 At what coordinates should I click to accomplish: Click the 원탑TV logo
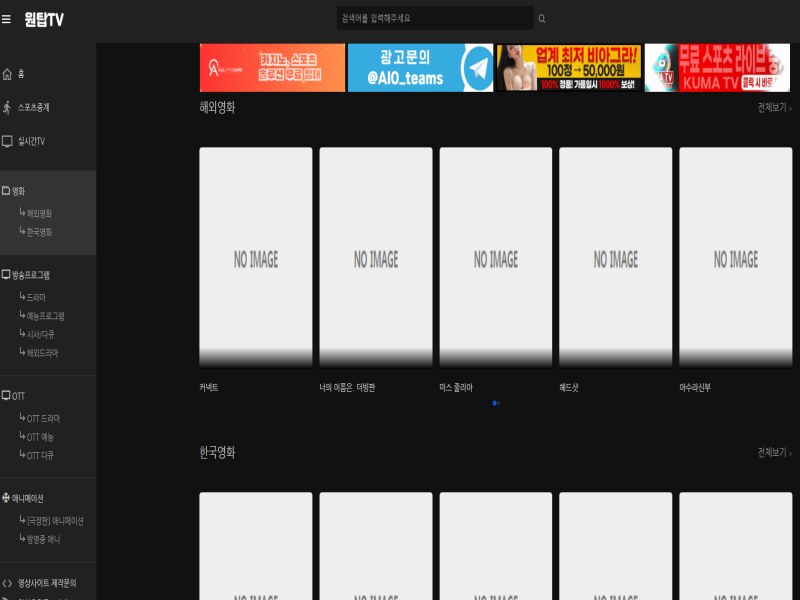click(44, 19)
